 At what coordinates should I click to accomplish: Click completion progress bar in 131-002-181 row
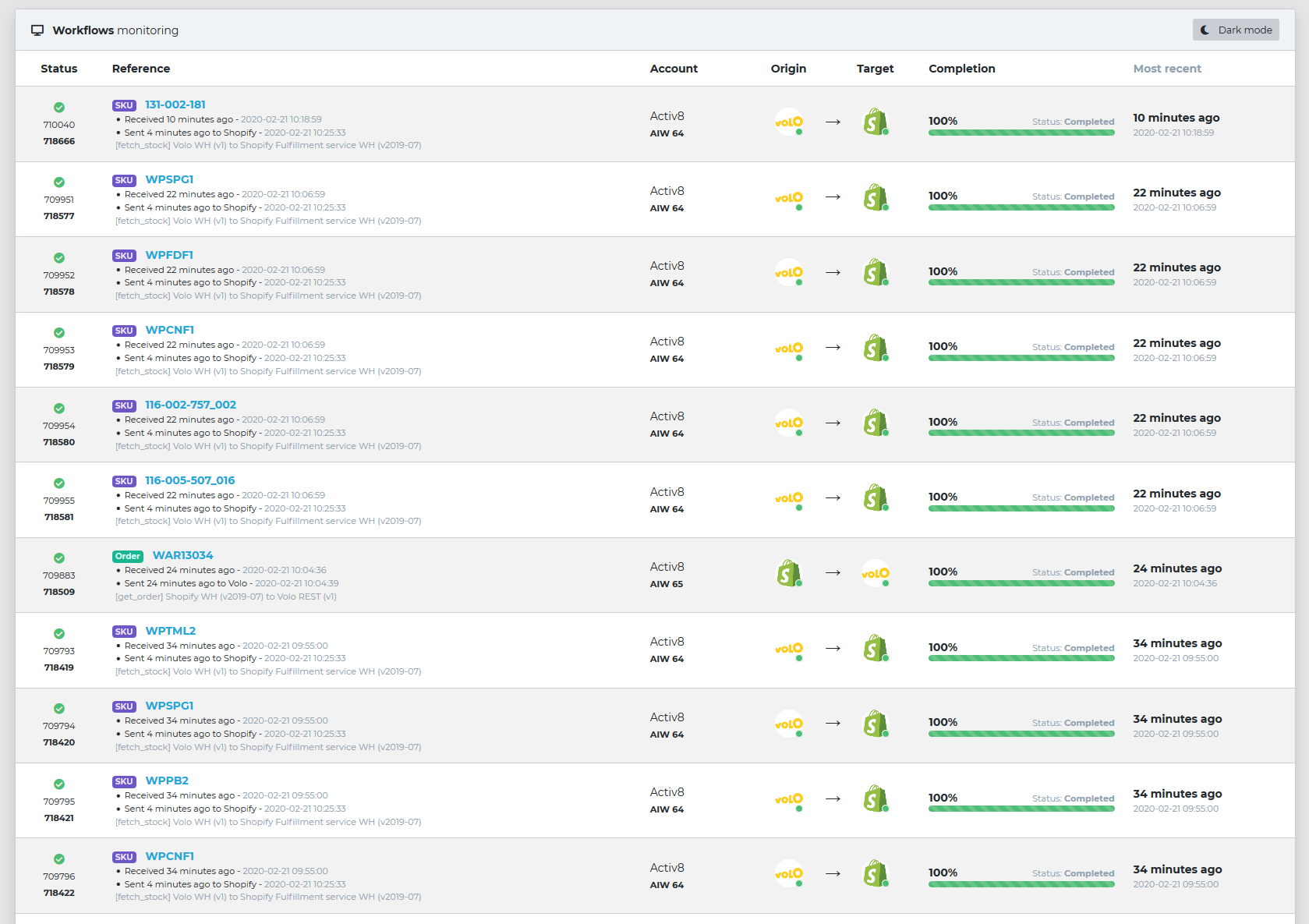coord(1021,133)
